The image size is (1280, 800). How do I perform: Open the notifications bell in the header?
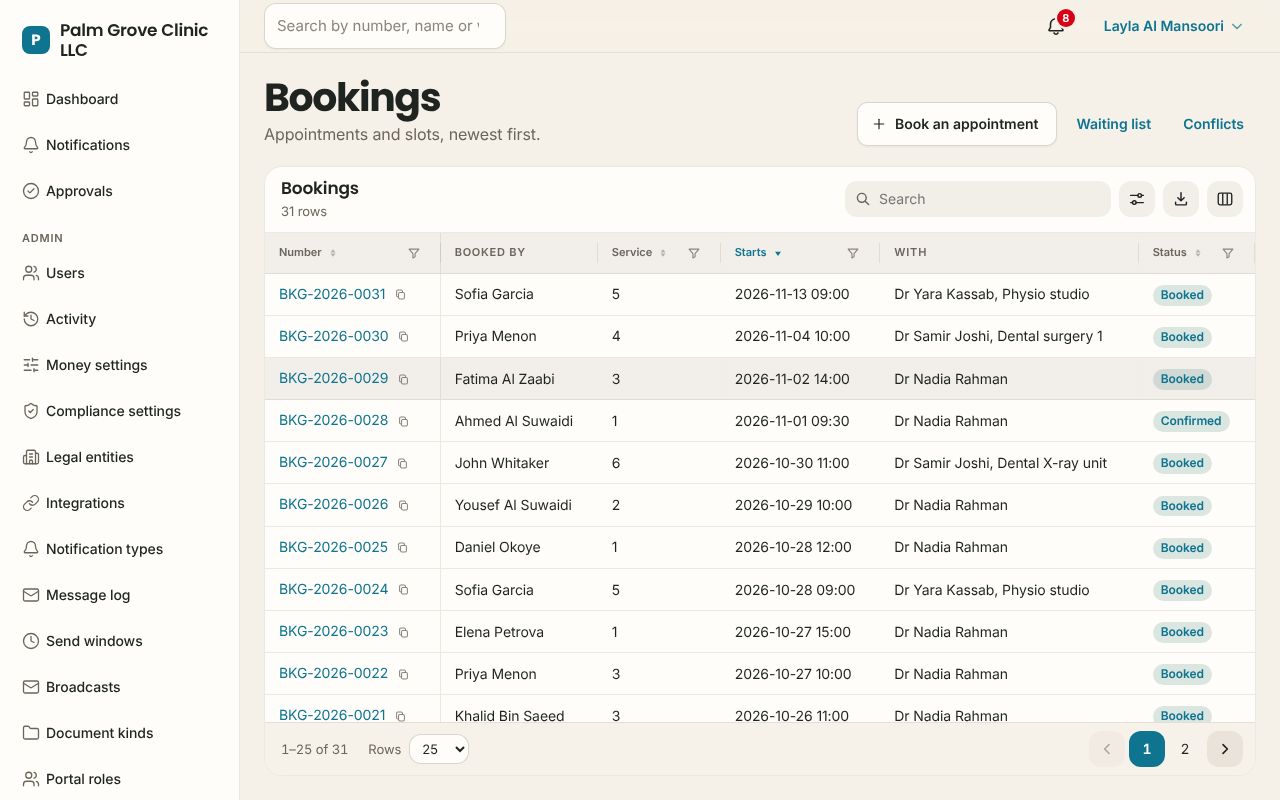coord(1056,26)
